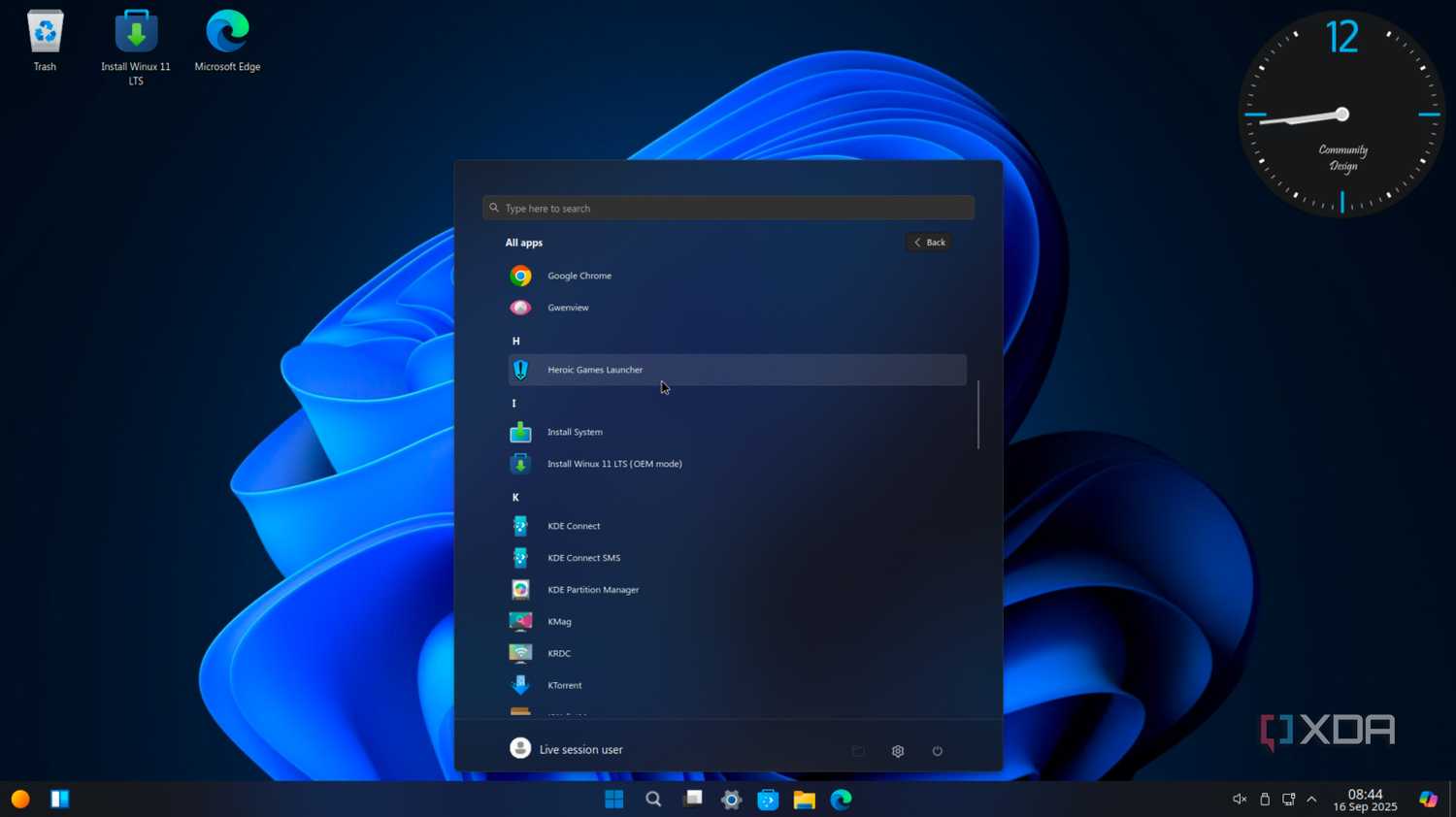Click the KMag magnifier icon
This screenshot has width=1456, height=817.
tap(520, 621)
